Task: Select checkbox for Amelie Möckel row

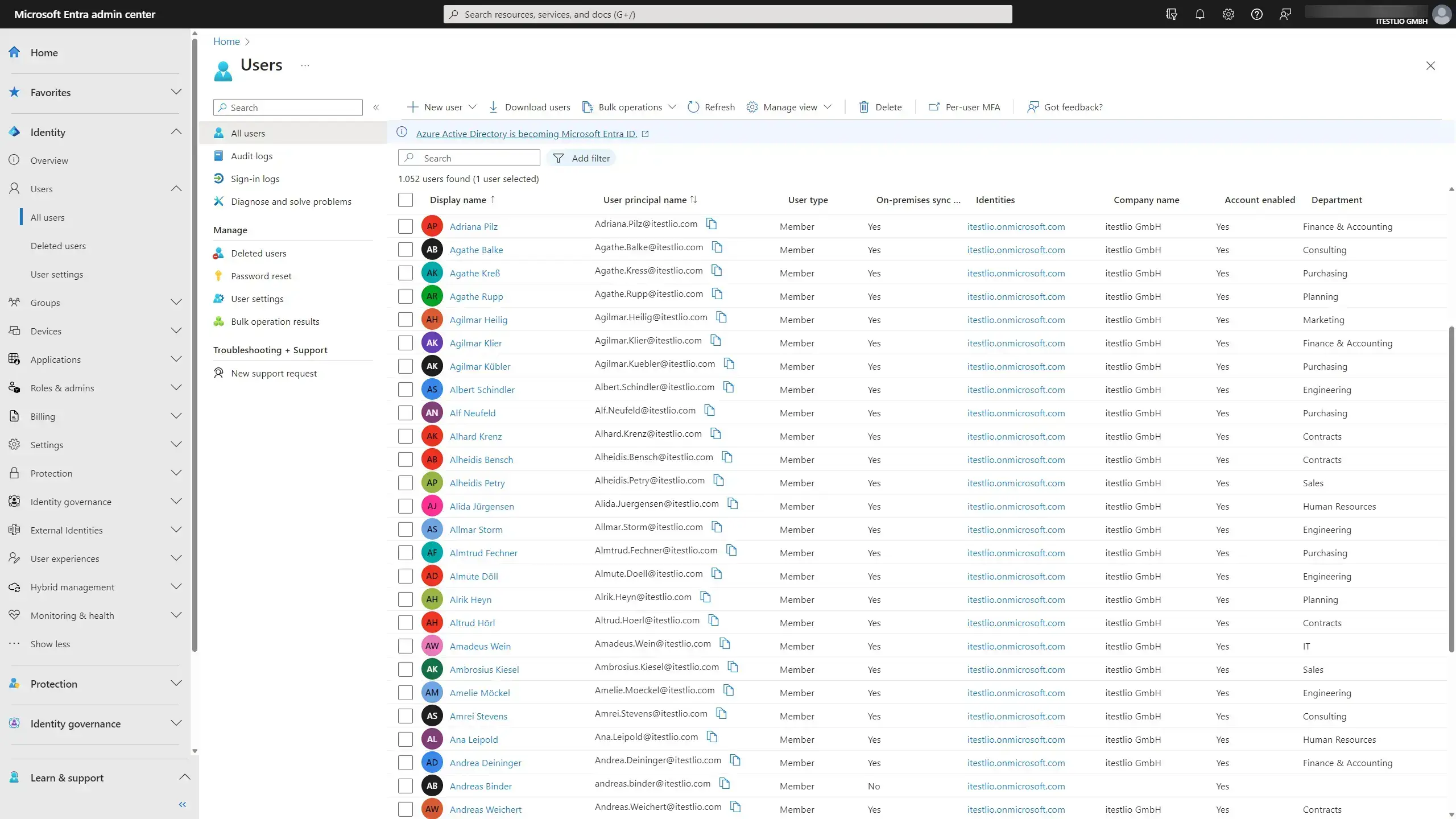Action: (x=406, y=693)
